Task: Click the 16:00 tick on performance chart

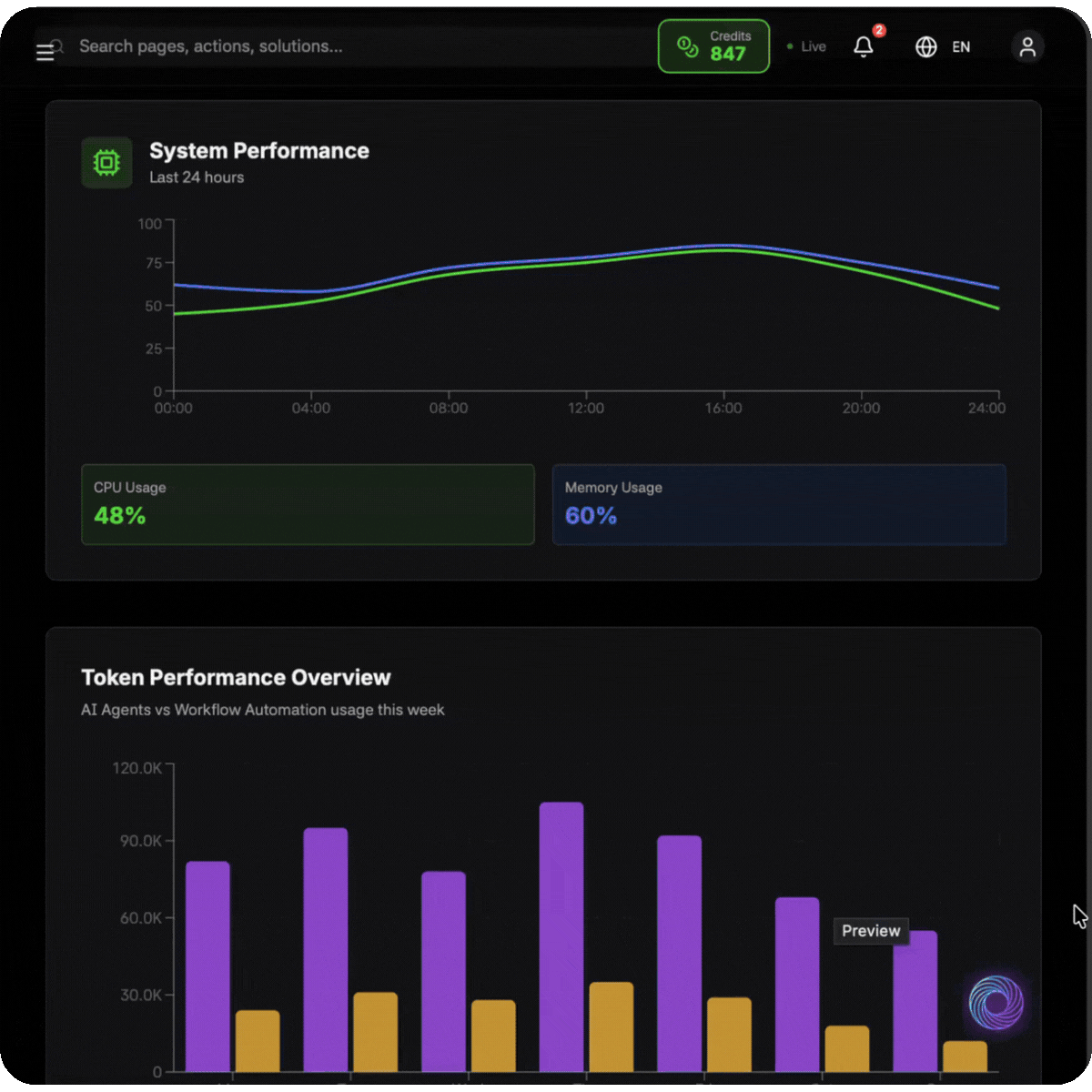Action: point(723,408)
